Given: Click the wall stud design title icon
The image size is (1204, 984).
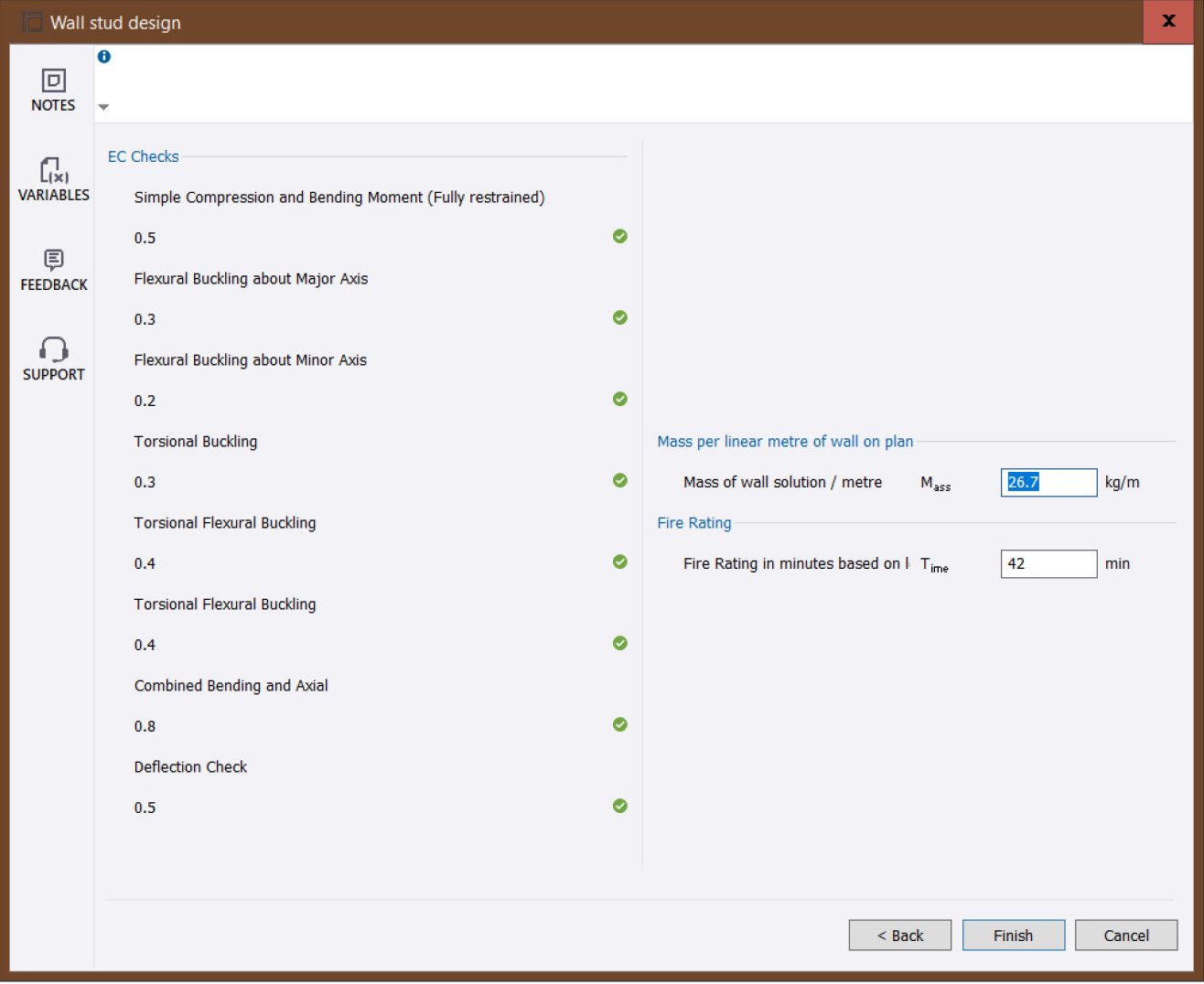Looking at the screenshot, I should [x=32, y=22].
